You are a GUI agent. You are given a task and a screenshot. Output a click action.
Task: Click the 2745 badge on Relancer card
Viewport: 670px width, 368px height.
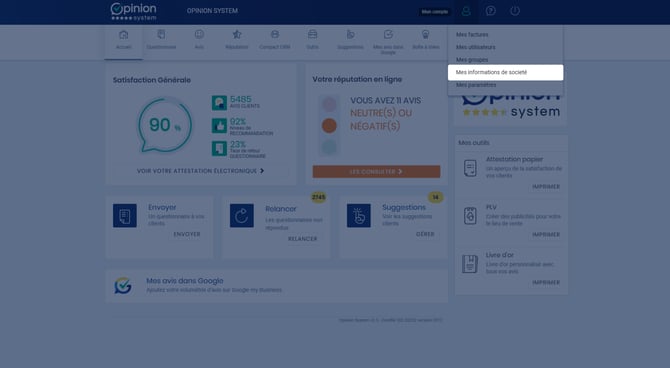(x=318, y=197)
